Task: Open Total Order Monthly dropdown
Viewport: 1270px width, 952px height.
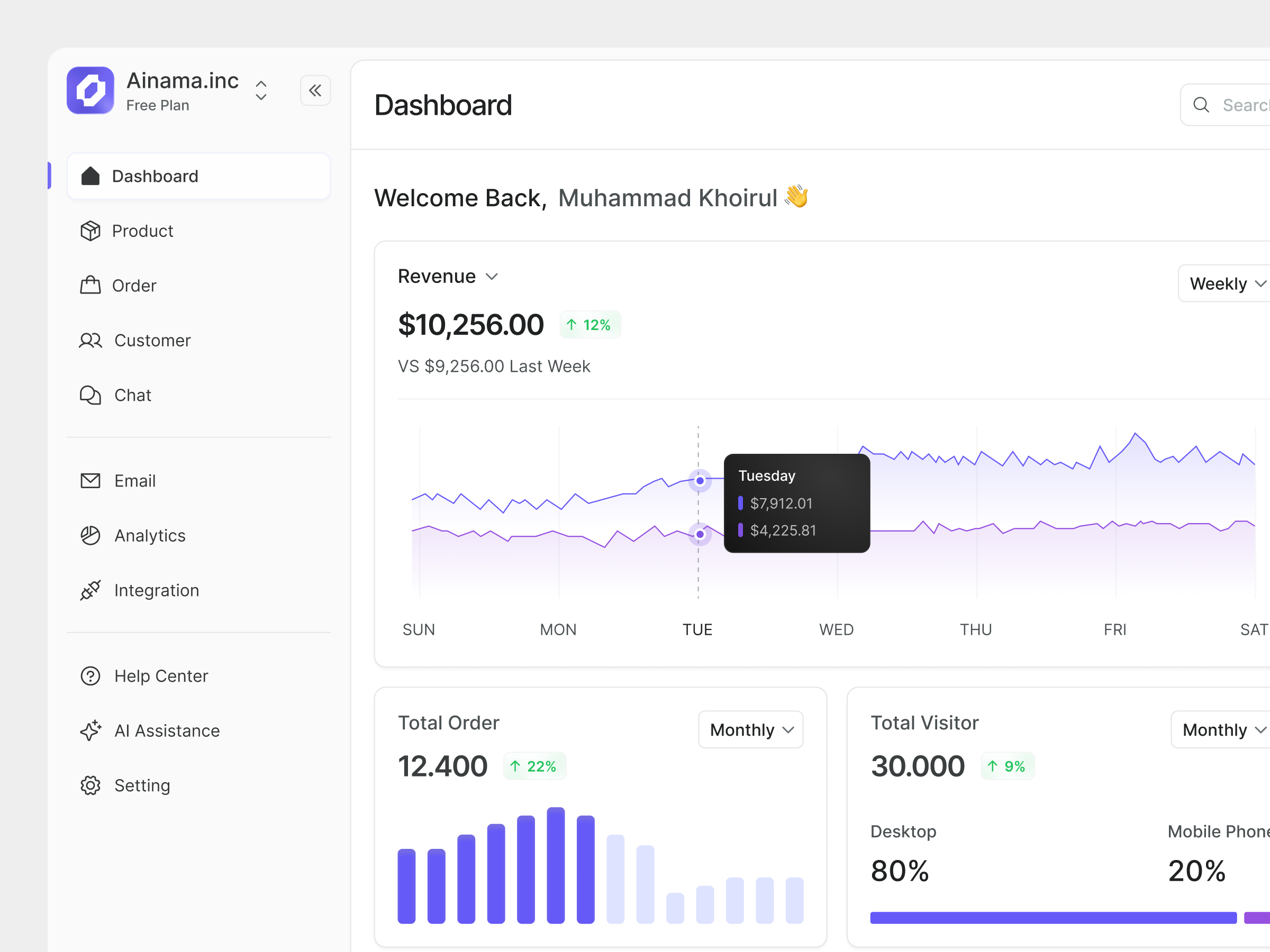Action: coord(750,729)
